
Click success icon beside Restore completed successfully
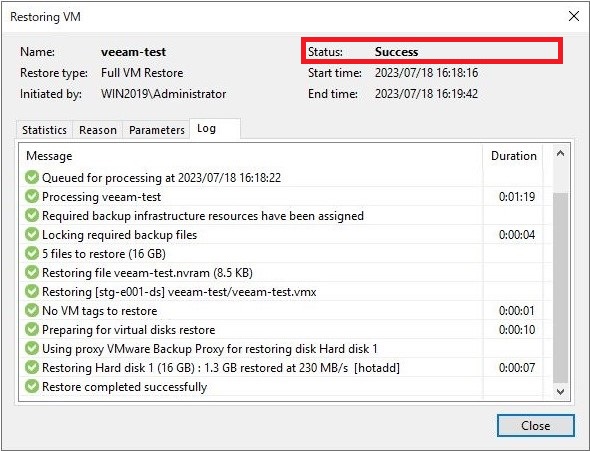tap(32, 386)
